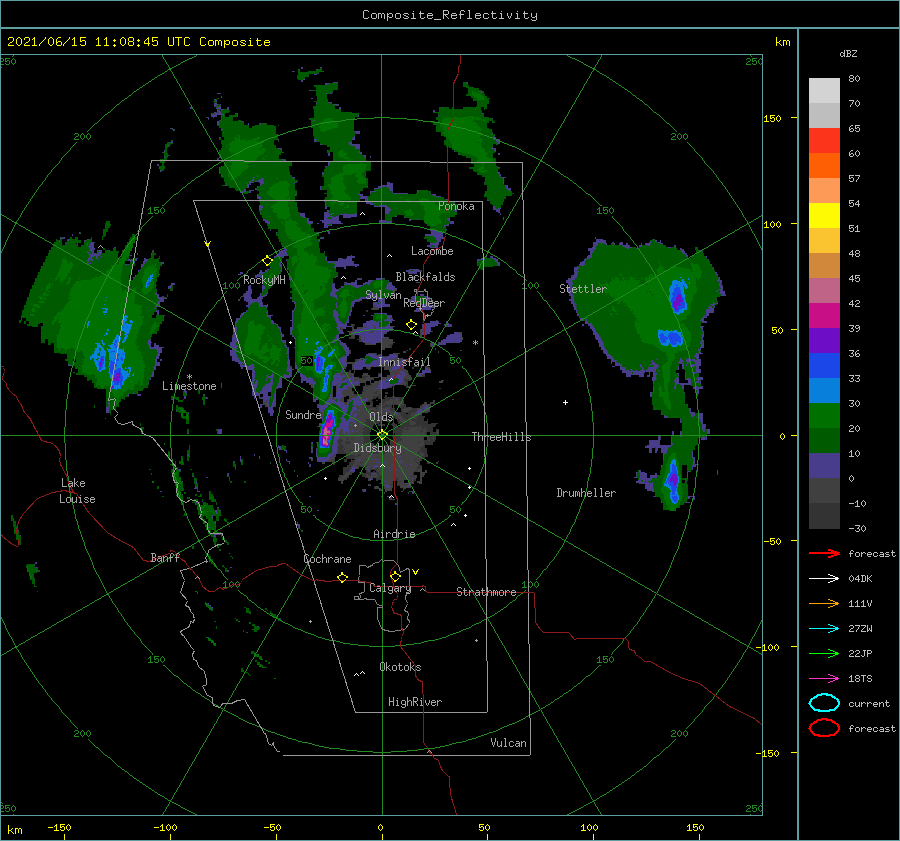
Task: Click the -150 value on bottom axis
Action: pyautogui.click(x=59, y=827)
